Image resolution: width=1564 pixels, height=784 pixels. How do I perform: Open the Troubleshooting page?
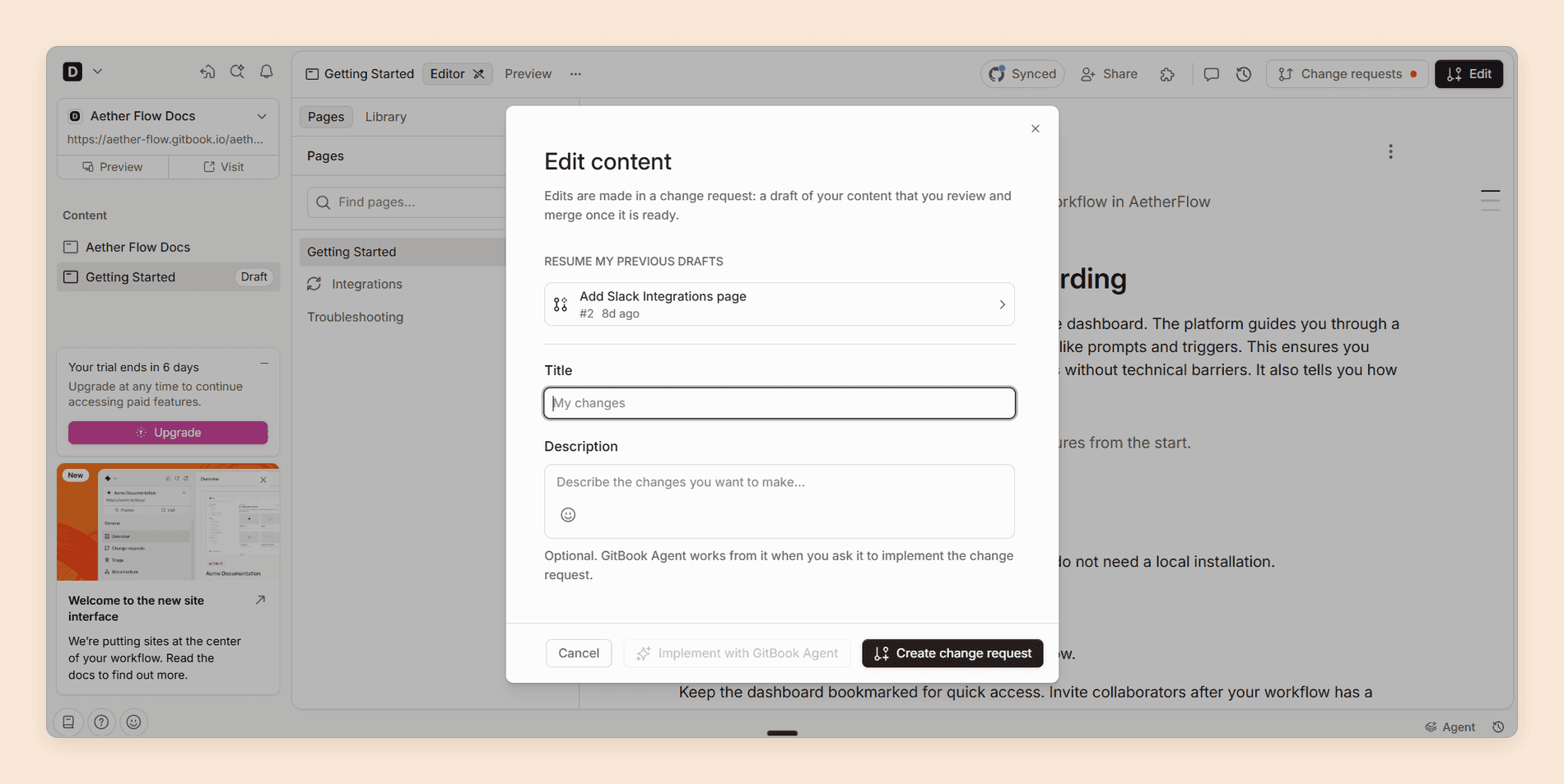(x=355, y=317)
